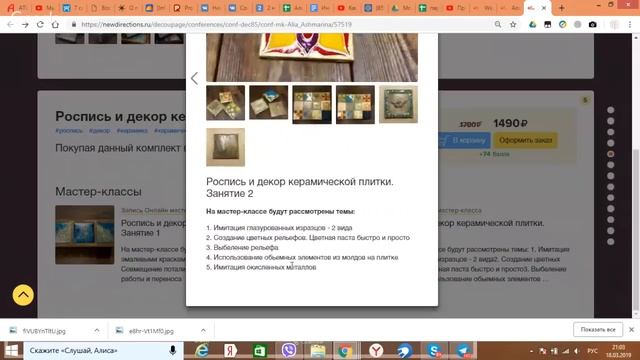Bookmark this page with the star icon
640x360 pixels.
[x=513, y=24]
